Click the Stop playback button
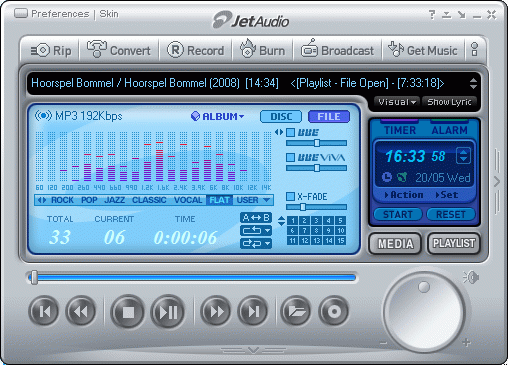508x365 pixels. point(128,312)
